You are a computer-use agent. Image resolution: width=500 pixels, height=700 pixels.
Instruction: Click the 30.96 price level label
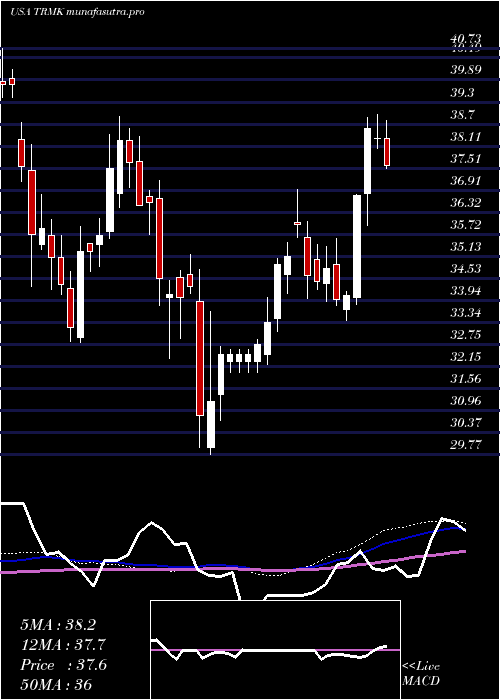[x=466, y=401]
